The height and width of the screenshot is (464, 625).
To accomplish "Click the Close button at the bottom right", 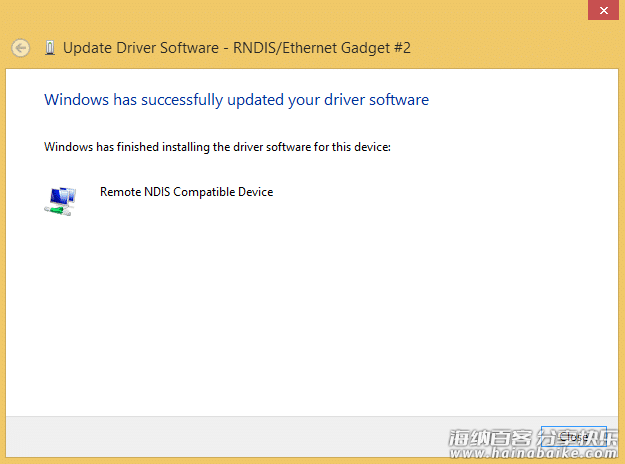I will pyautogui.click(x=574, y=436).
